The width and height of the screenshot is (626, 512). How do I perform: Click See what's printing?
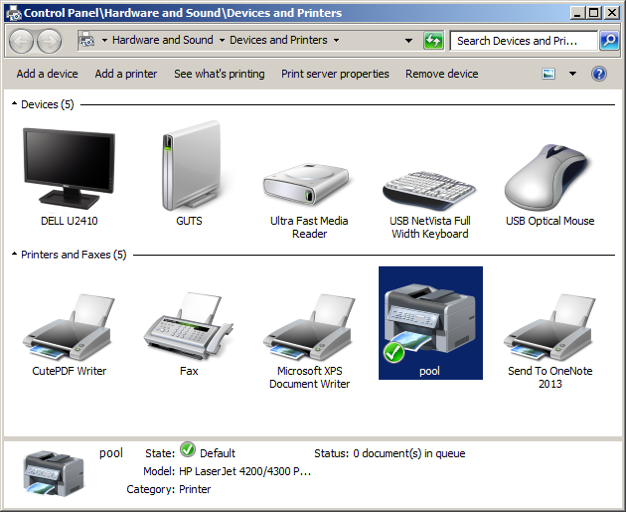click(x=219, y=74)
